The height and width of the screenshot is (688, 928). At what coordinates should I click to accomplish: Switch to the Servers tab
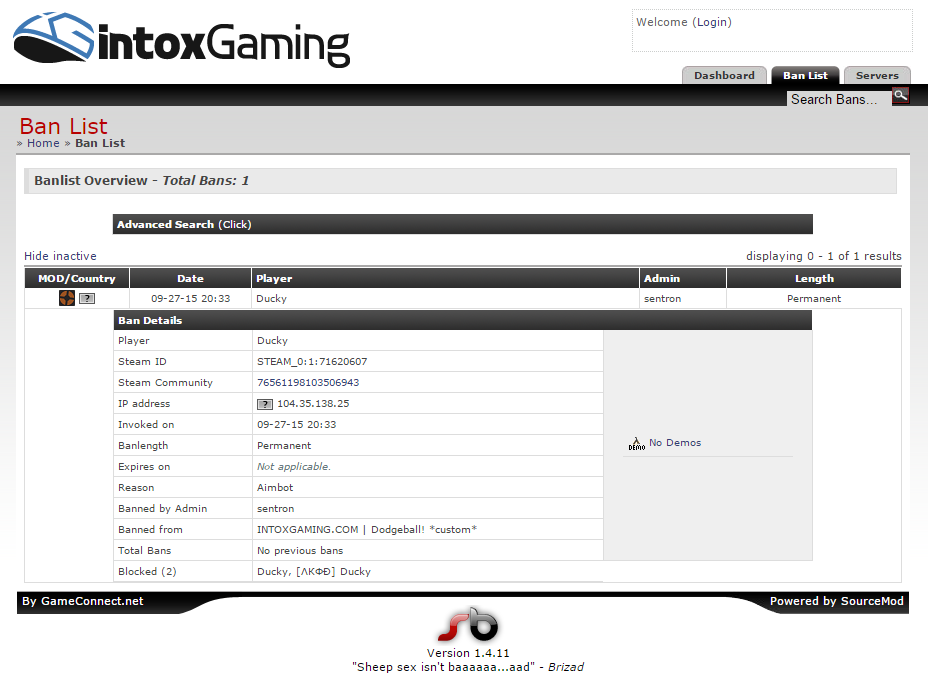click(877, 76)
